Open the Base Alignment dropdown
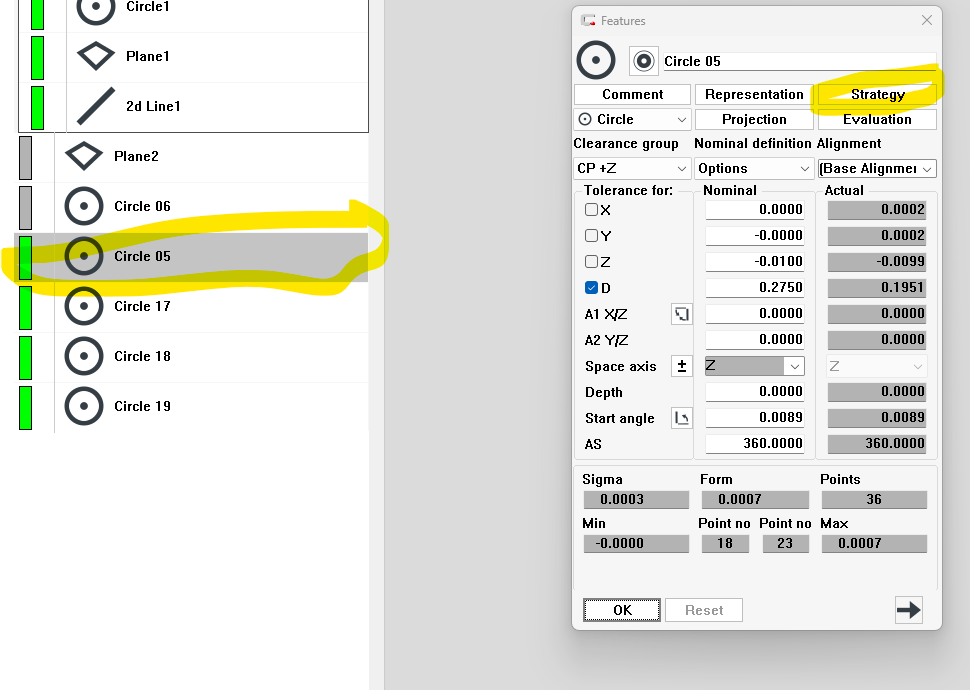Screen dimensions: 970x690 point(877,168)
